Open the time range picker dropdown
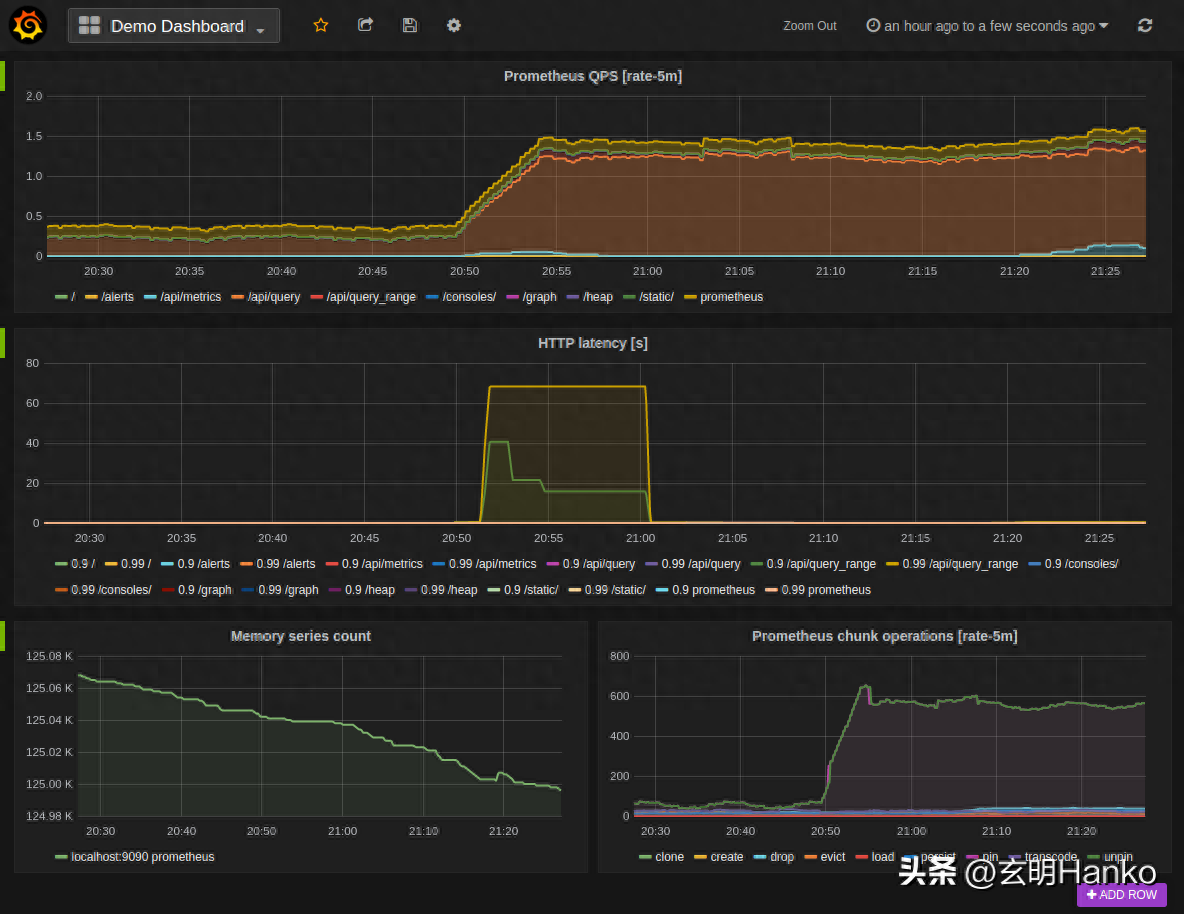 coord(987,26)
